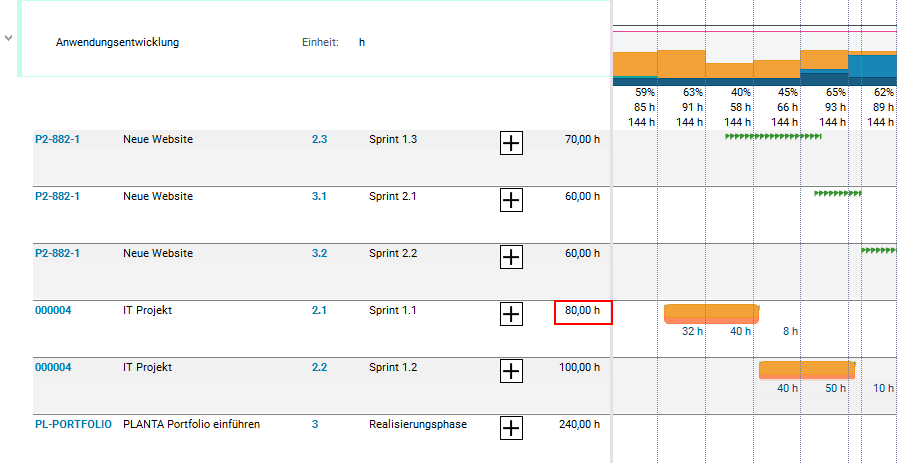Image resolution: width=897 pixels, height=463 pixels.
Task: Click the Anwendungsentwicklung resource name
Action: point(117,43)
